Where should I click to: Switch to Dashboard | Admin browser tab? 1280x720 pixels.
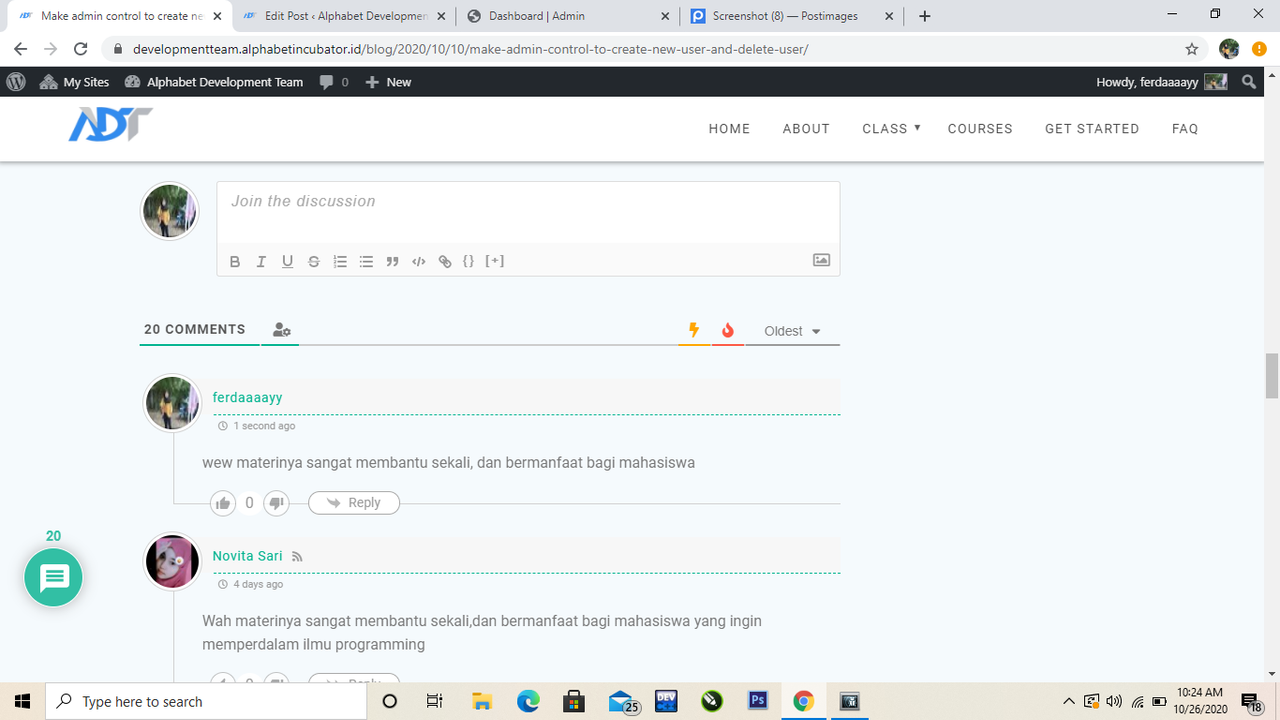568,16
